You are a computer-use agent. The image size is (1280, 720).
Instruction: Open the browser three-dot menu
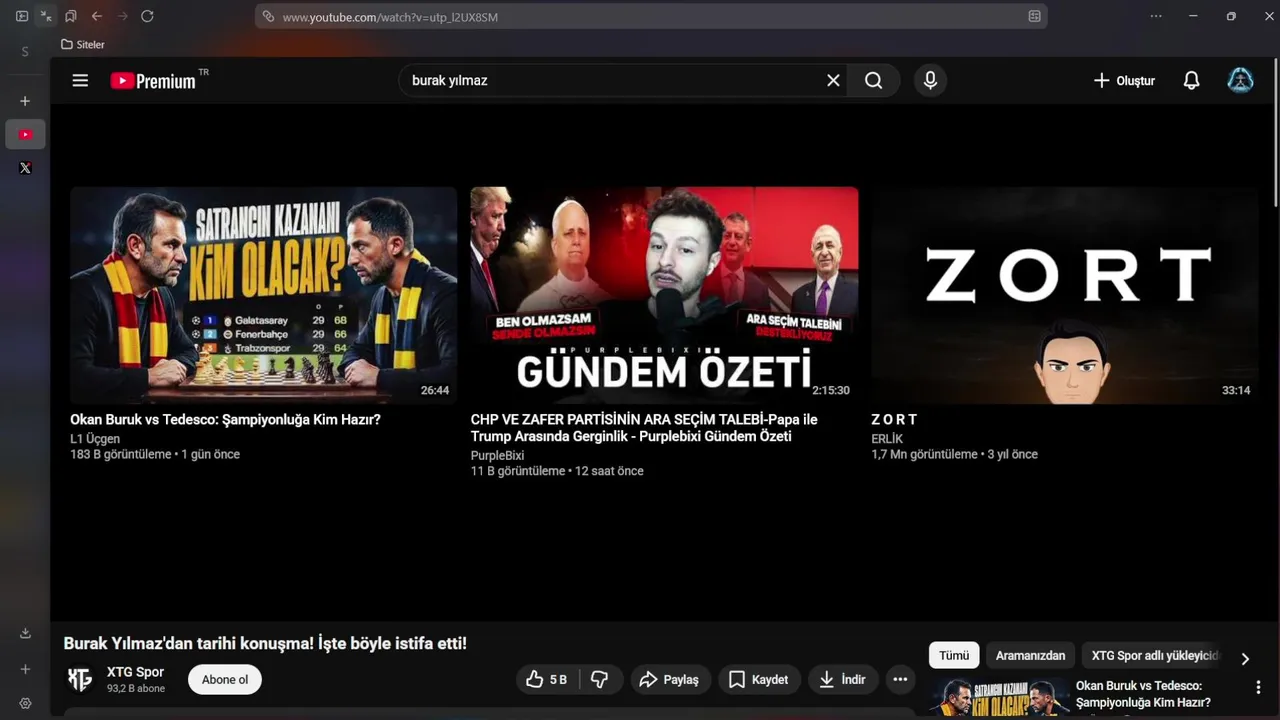1156,16
